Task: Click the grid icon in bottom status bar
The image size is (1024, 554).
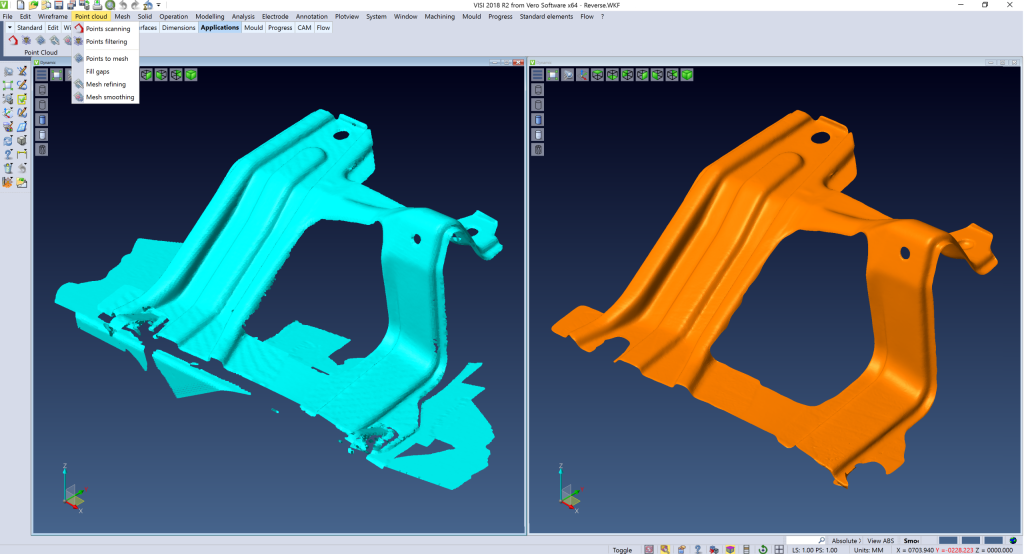Action: coord(778,549)
